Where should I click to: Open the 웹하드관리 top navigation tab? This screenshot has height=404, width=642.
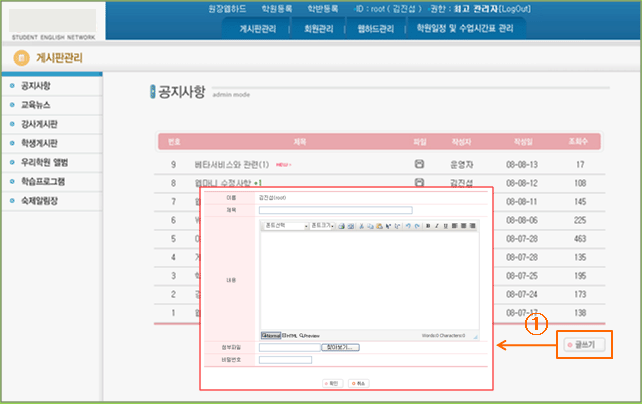[375, 29]
